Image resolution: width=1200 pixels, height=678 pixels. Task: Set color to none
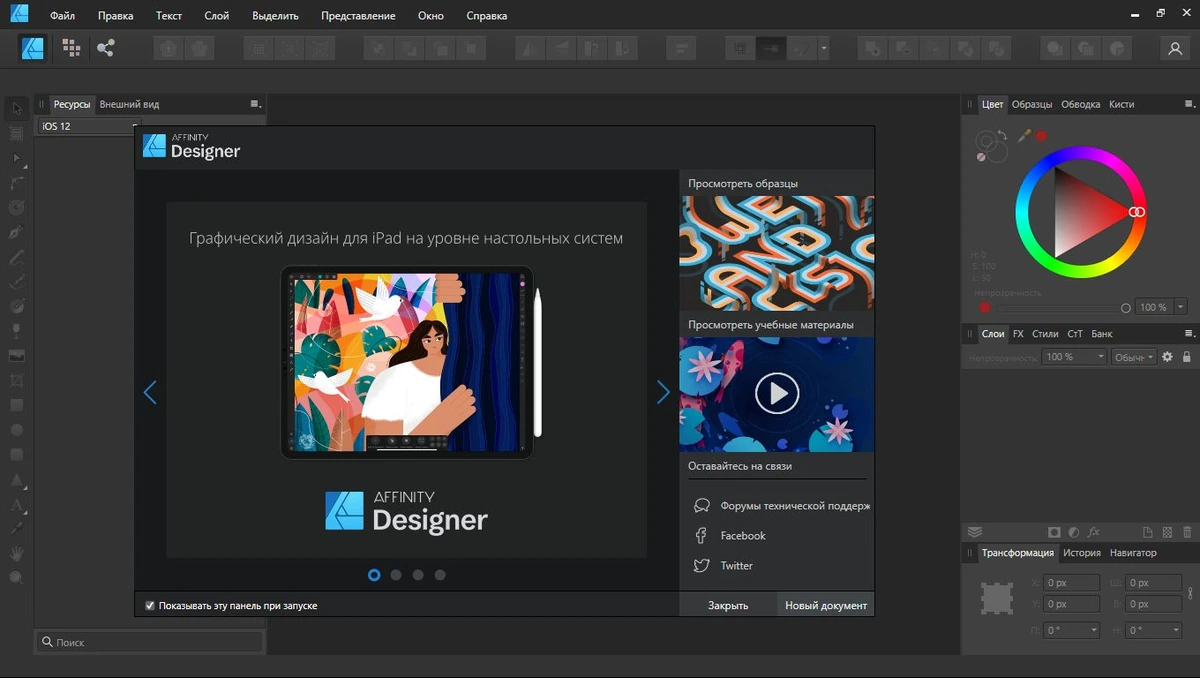pyautogui.click(x=983, y=156)
